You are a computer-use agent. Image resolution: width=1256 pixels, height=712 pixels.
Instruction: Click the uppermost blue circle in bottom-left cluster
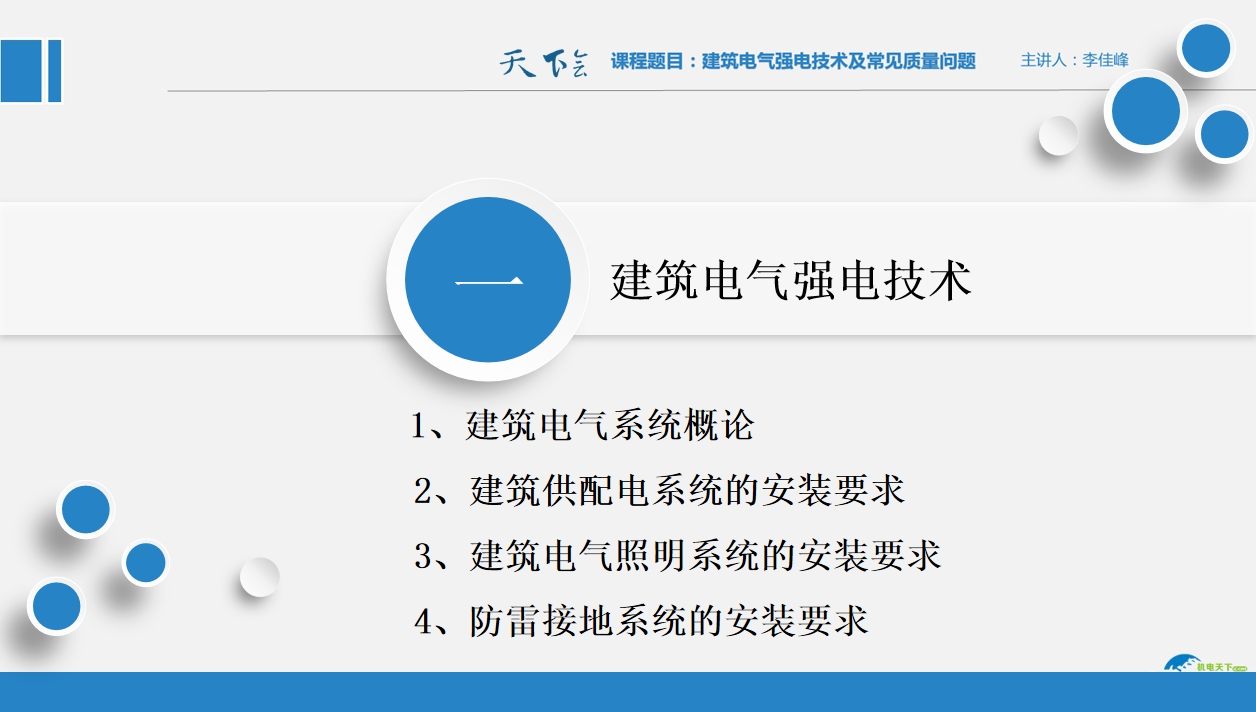point(85,509)
